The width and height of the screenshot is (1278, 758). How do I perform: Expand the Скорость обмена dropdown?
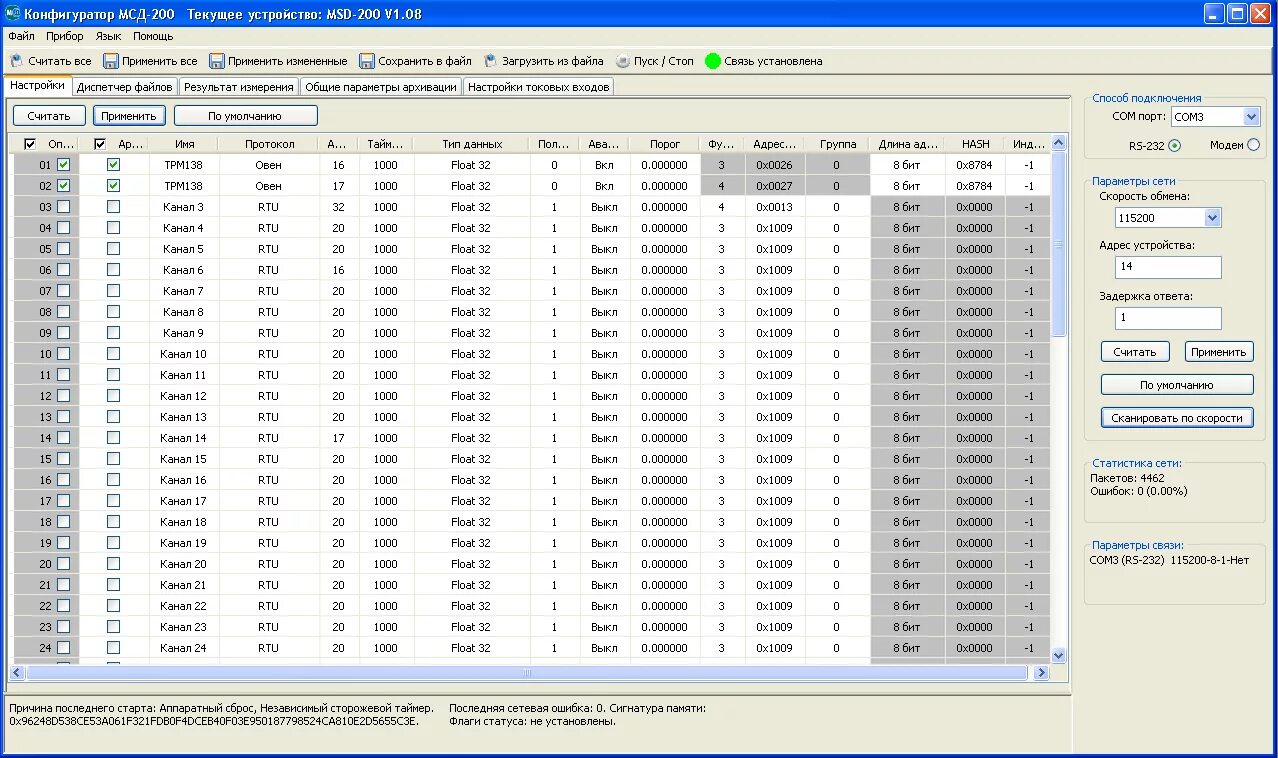click(1213, 218)
